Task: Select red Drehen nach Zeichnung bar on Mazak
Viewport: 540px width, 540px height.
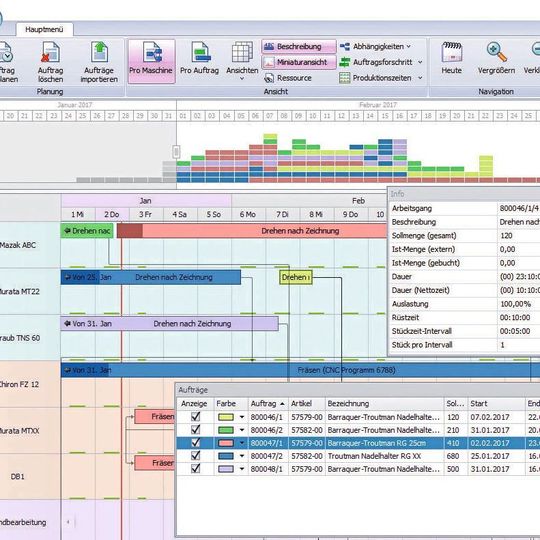Action: (252, 231)
